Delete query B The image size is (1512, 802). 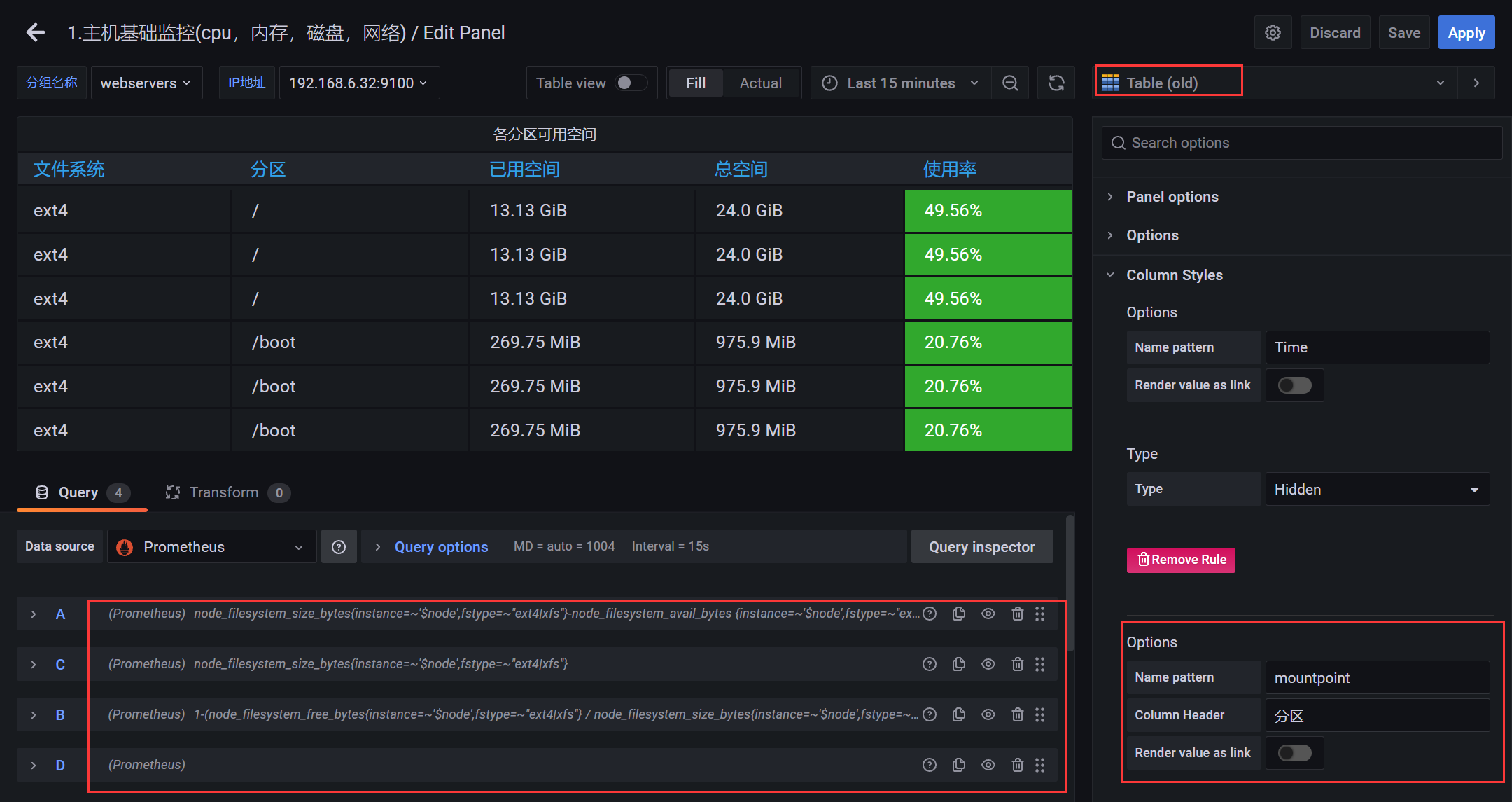(x=1018, y=714)
